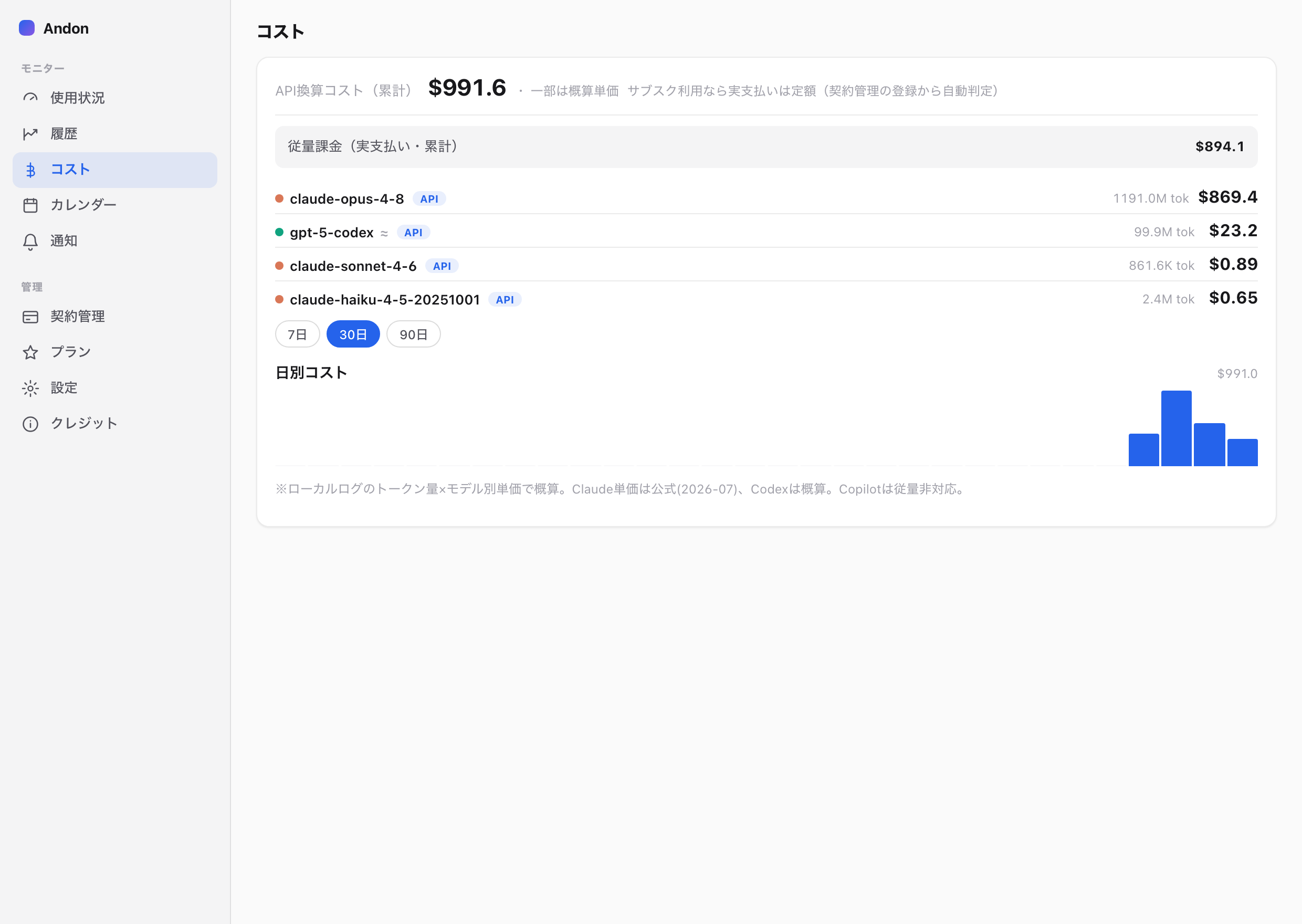Click the プラン star icon

30,352
